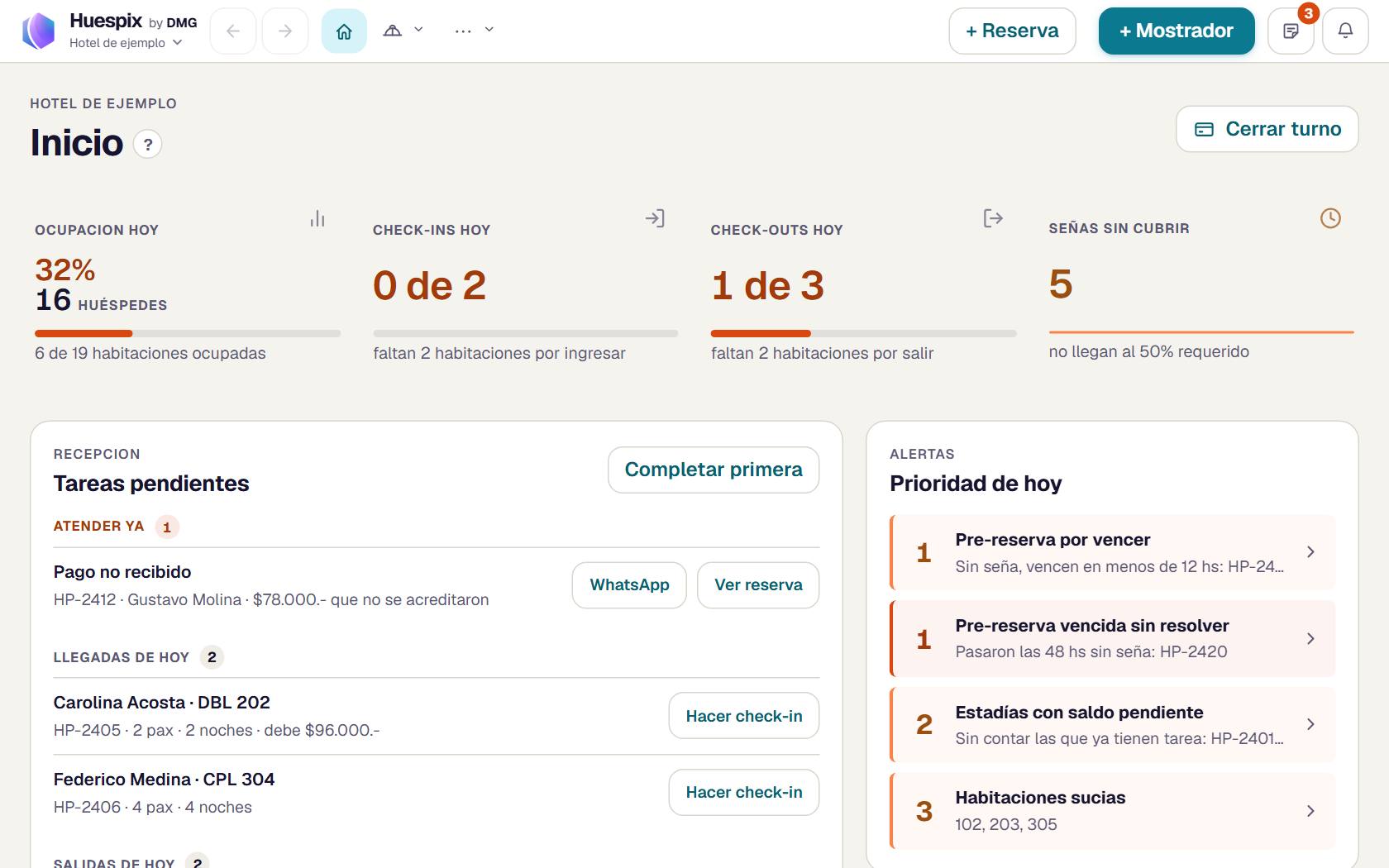Click the Llegadas de hoy count badge 2

click(212, 657)
